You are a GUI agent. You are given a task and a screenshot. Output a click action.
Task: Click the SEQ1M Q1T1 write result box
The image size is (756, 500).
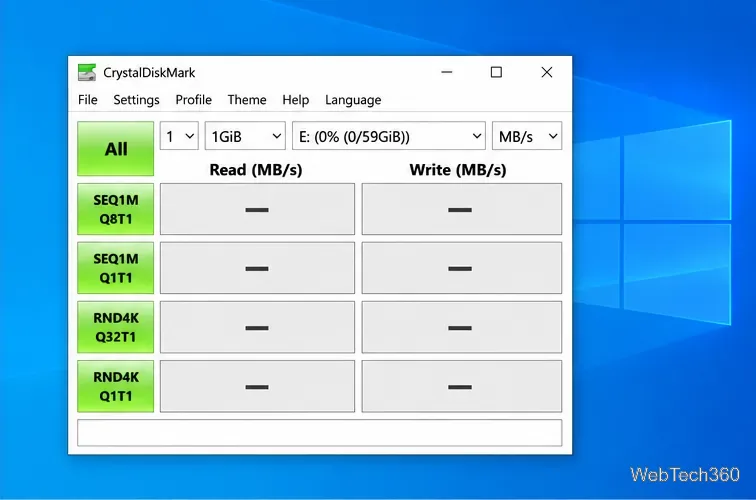(462, 268)
